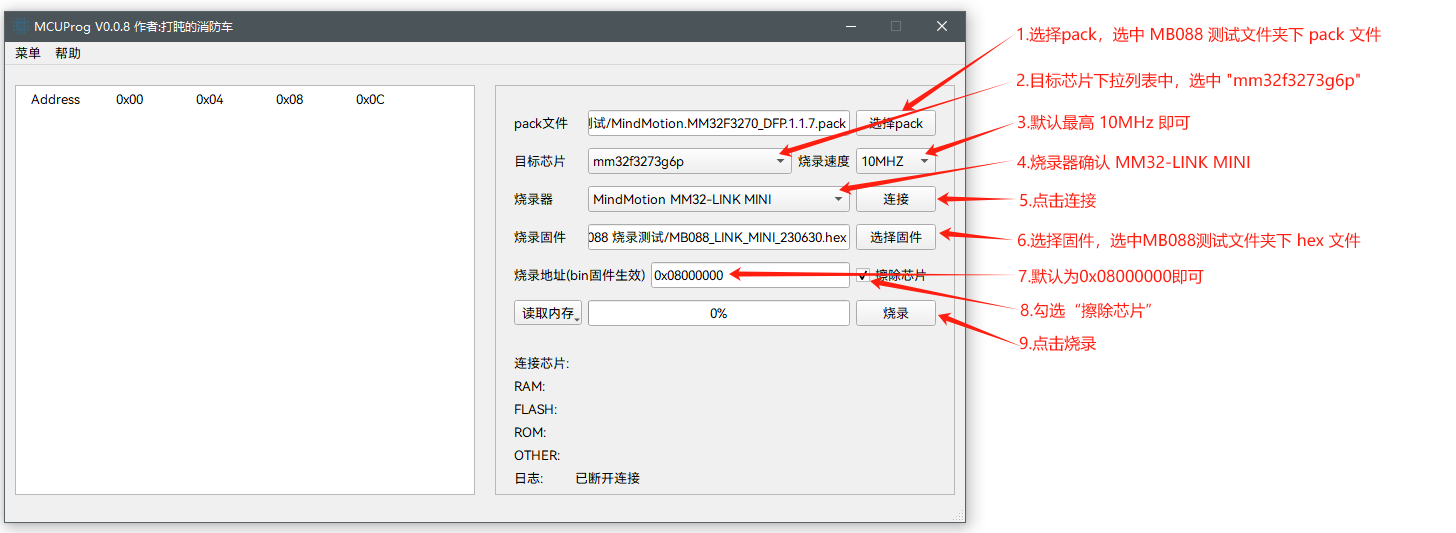Open the 烧录速度 10MHZ dropdown
Viewport: 1456px width, 533px height.
[895, 161]
